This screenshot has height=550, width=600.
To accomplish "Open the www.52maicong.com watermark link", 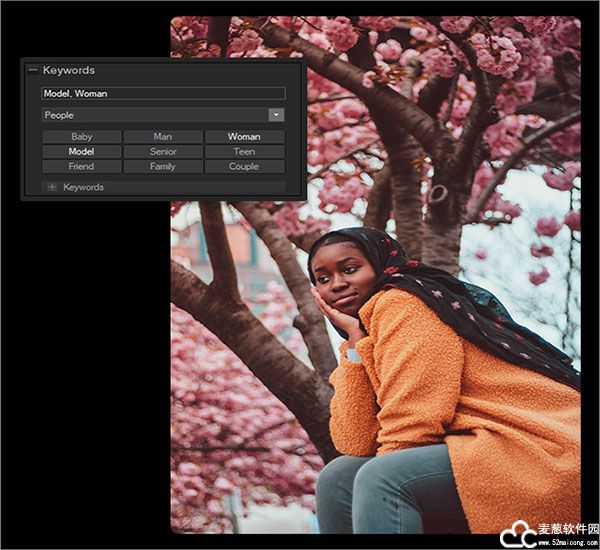I will [x=567, y=541].
